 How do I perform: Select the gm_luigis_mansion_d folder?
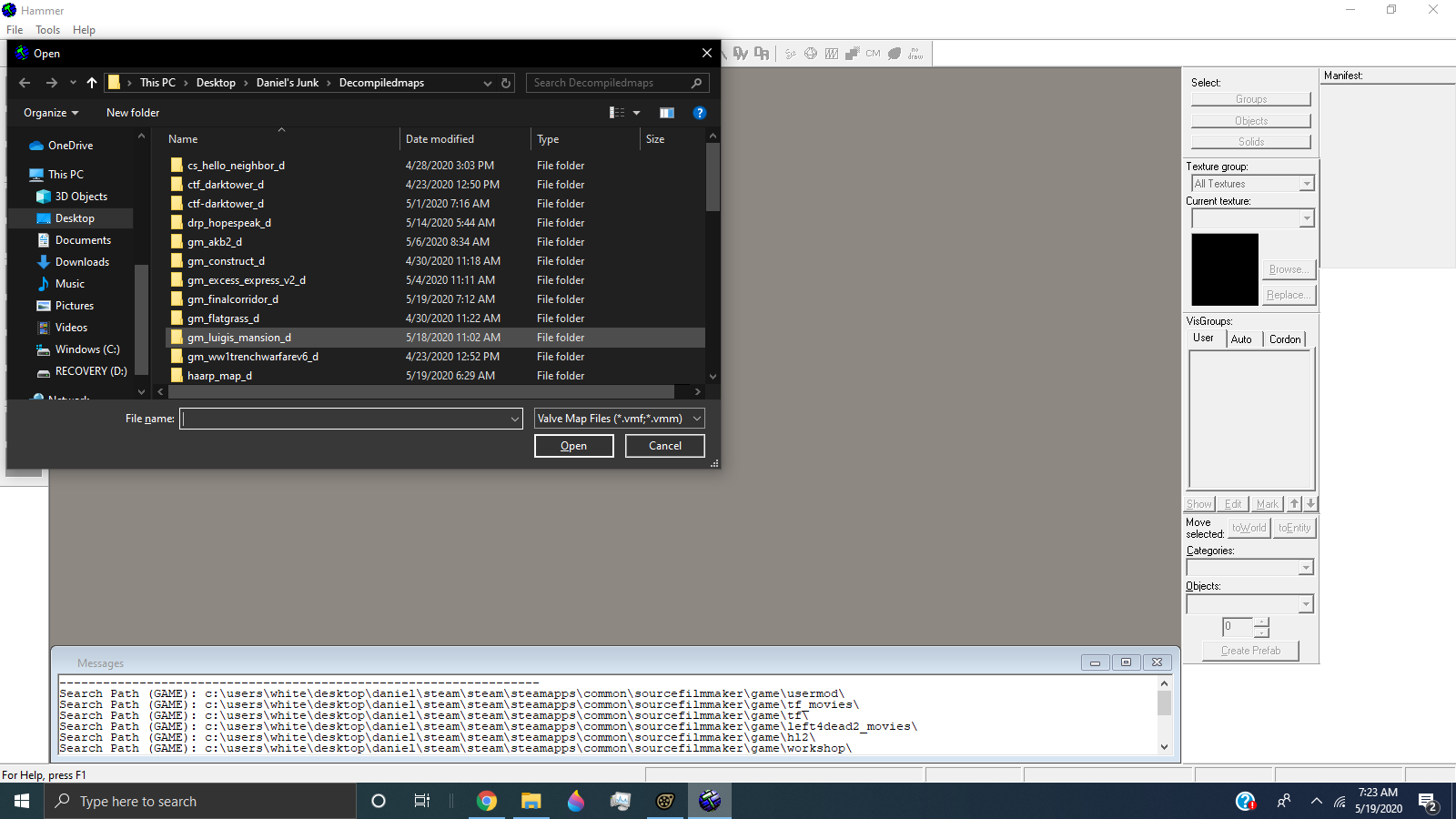pos(435,338)
